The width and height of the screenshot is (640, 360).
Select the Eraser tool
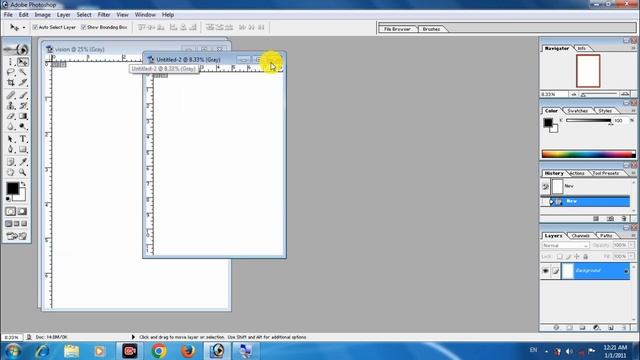coord(11,116)
